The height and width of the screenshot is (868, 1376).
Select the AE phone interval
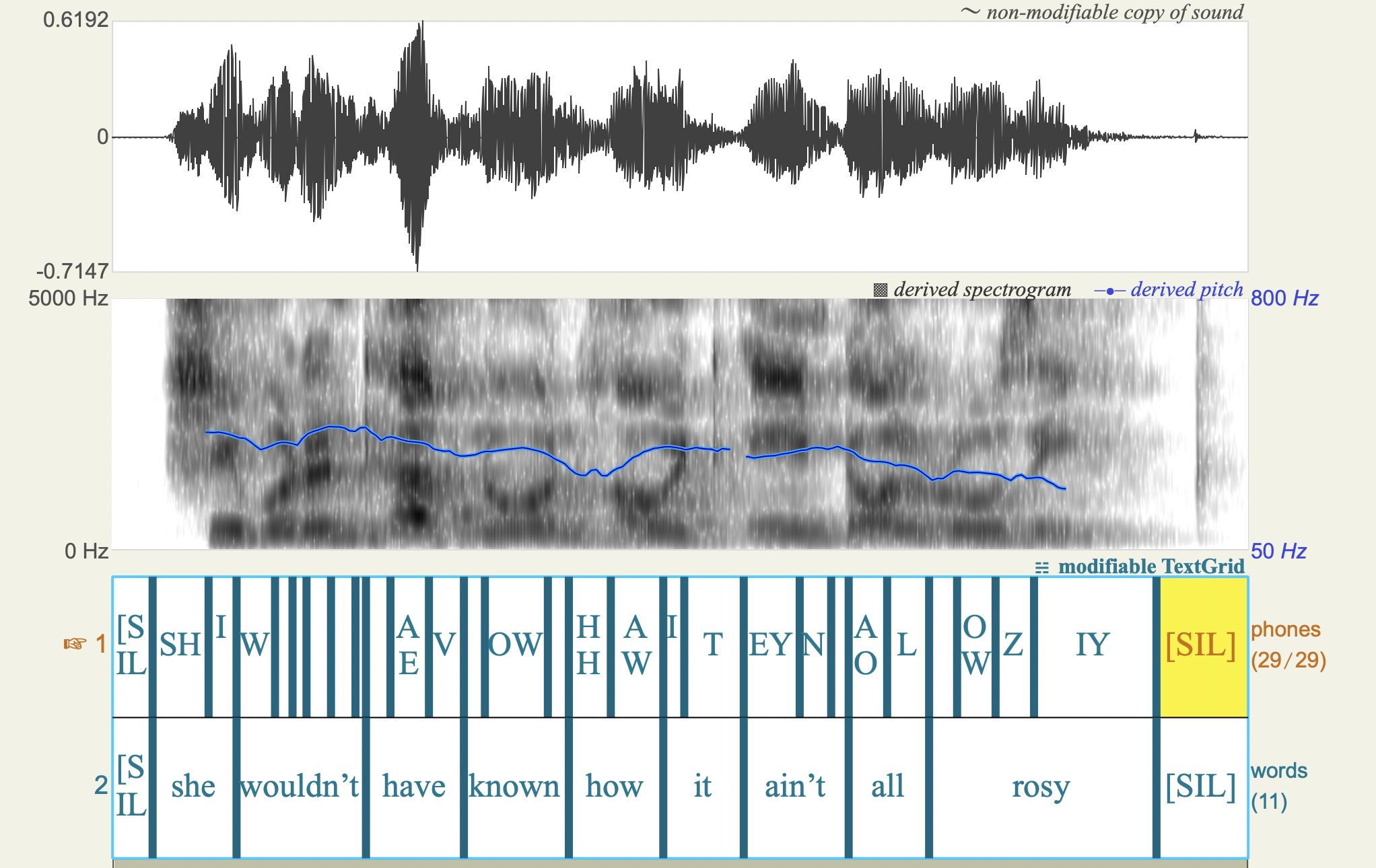(x=409, y=647)
